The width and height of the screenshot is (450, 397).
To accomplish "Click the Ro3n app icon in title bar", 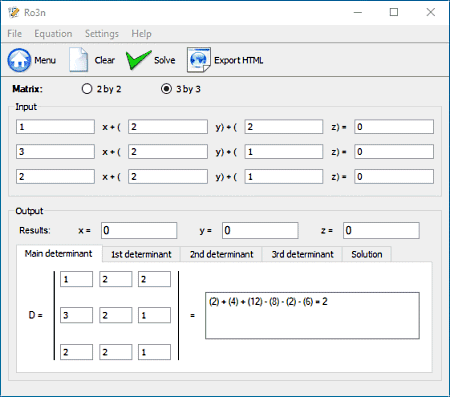I will (x=14, y=13).
